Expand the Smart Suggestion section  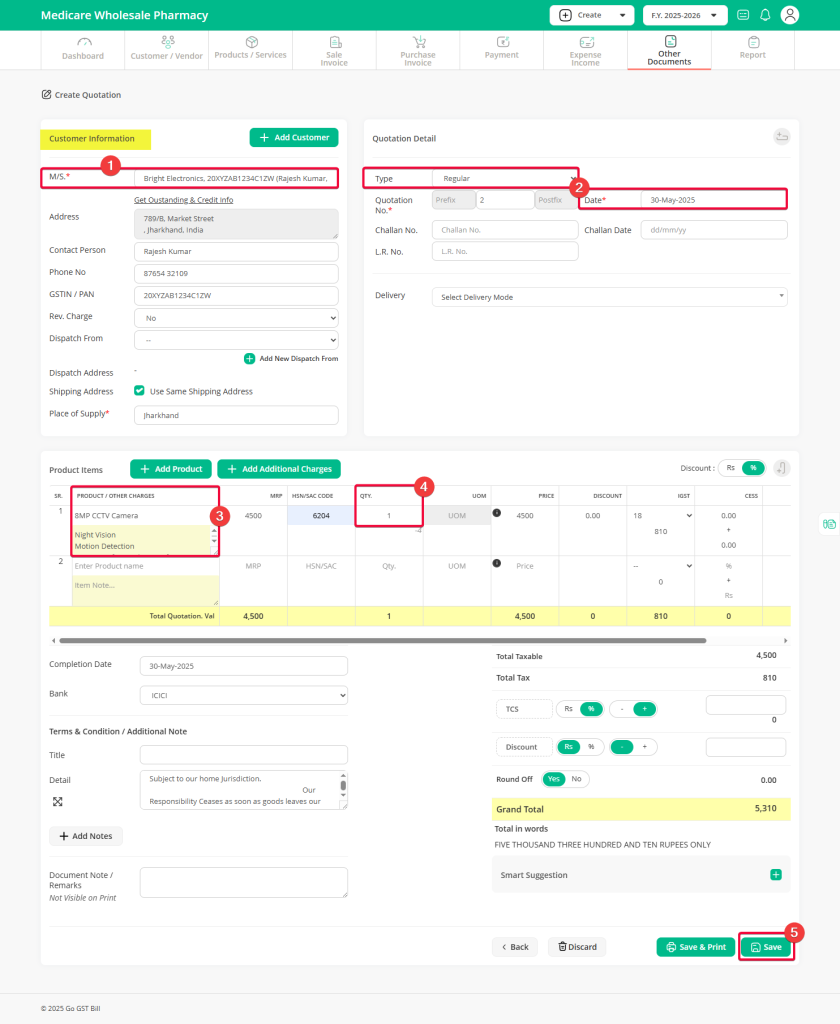[775, 875]
